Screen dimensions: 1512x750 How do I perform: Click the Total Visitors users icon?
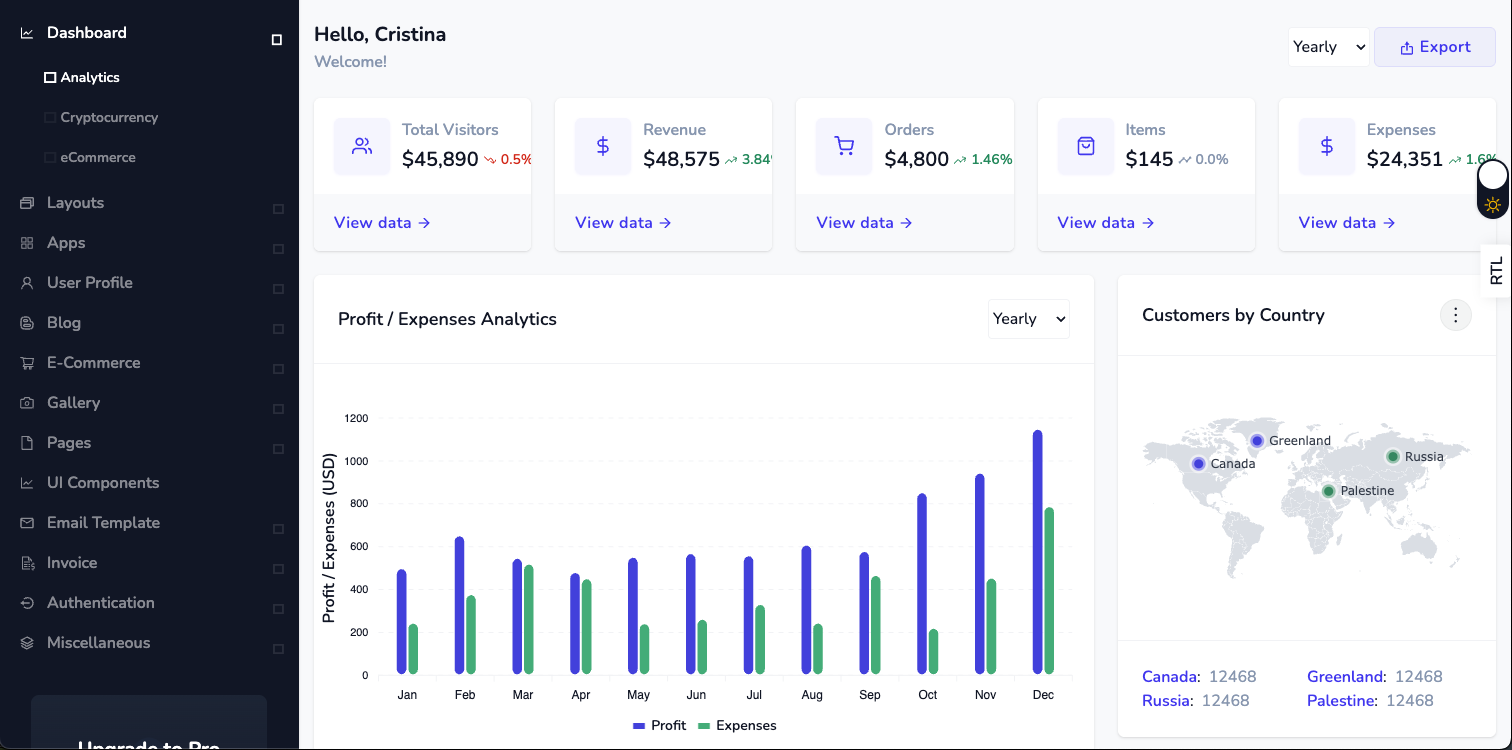pyautogui.click(x=362, y=147)
